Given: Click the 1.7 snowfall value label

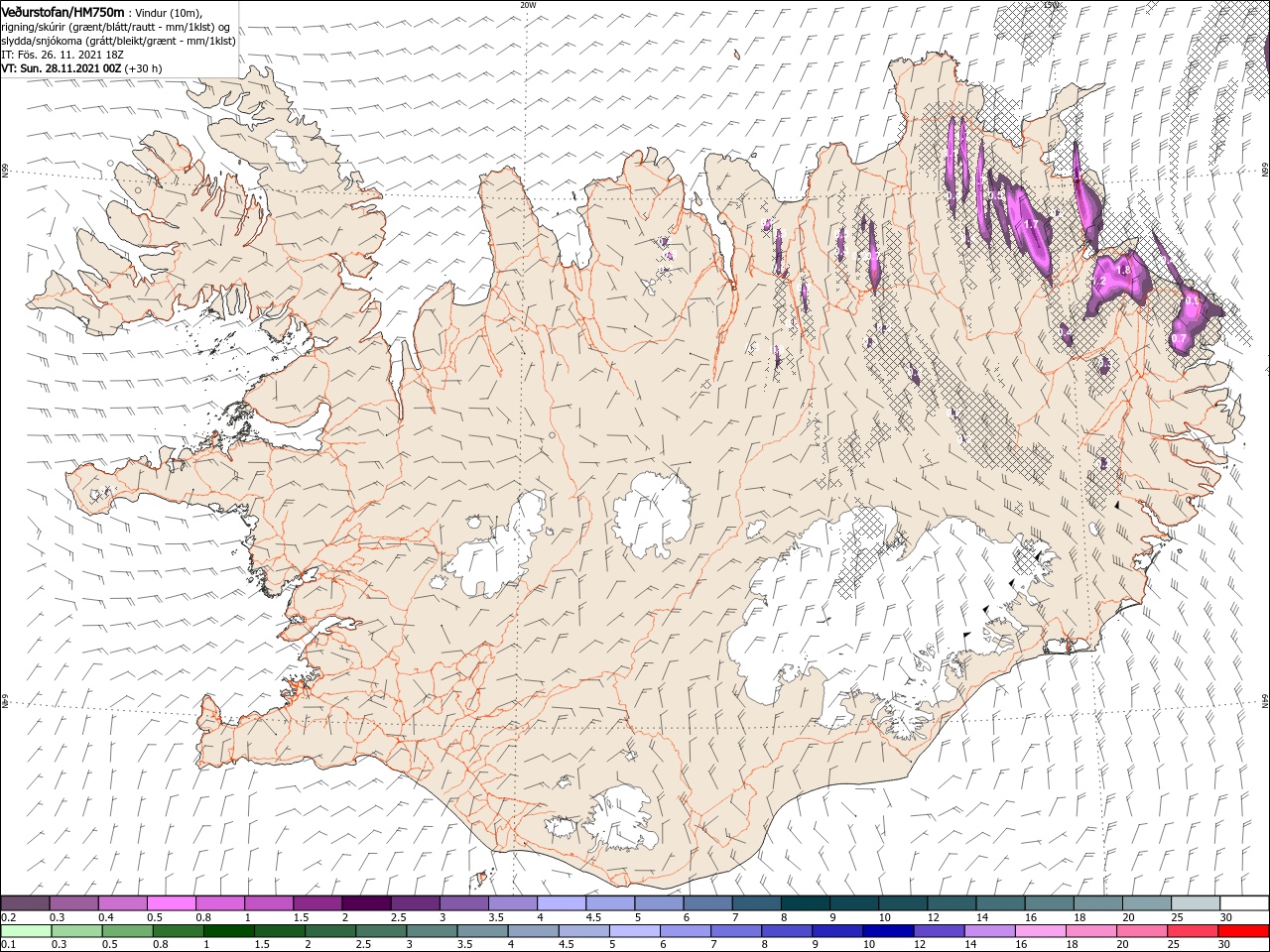Looking at the screenshot, I should pos(1032,225).
